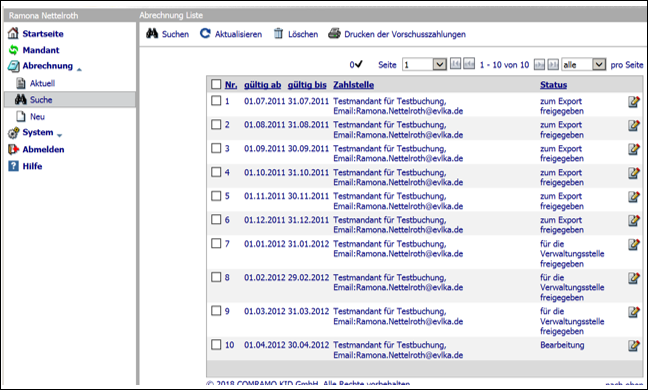Image resolution: width=648 pixels, height=390 pixels.
Task: Go to next page arrow button
Action: [x=539, y=64]
